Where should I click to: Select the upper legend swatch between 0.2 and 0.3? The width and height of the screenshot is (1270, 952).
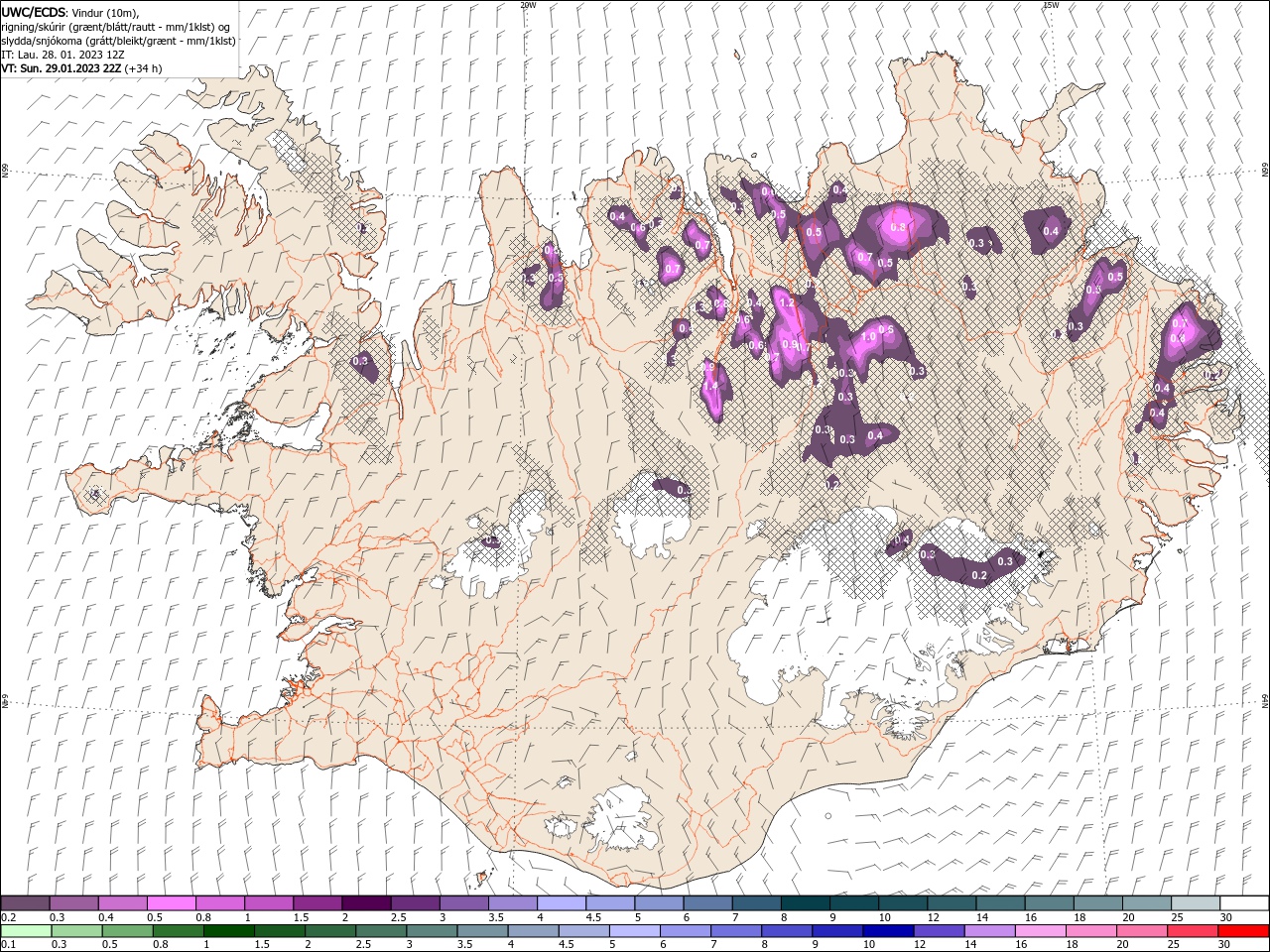25,903
